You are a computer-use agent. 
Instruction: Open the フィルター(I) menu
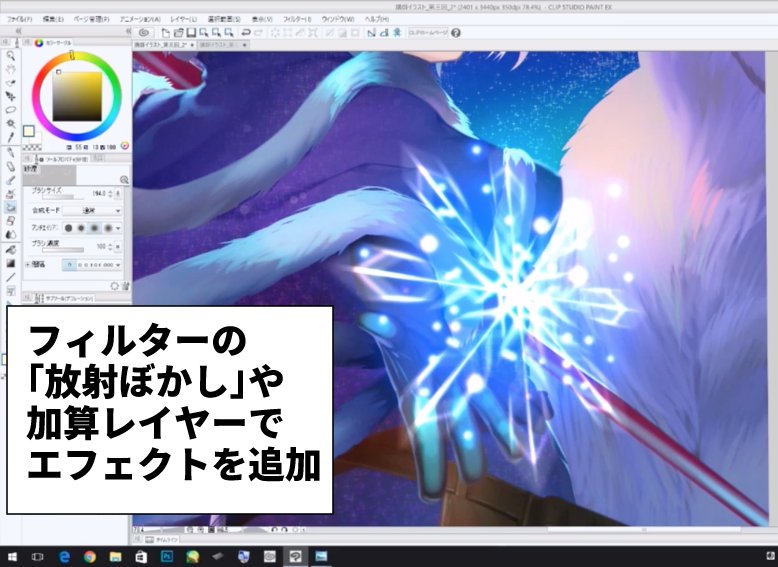point(297,19)
